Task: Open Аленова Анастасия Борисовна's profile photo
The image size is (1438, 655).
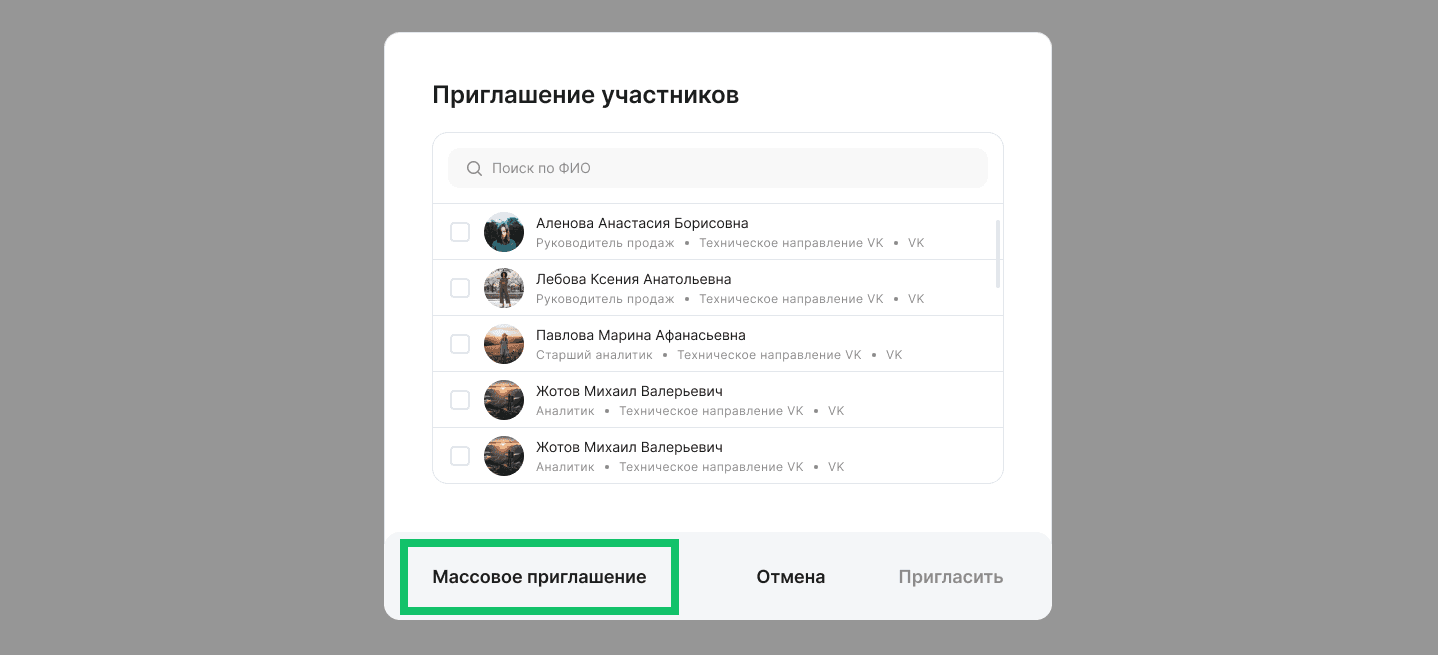Action: pos(504,231)
